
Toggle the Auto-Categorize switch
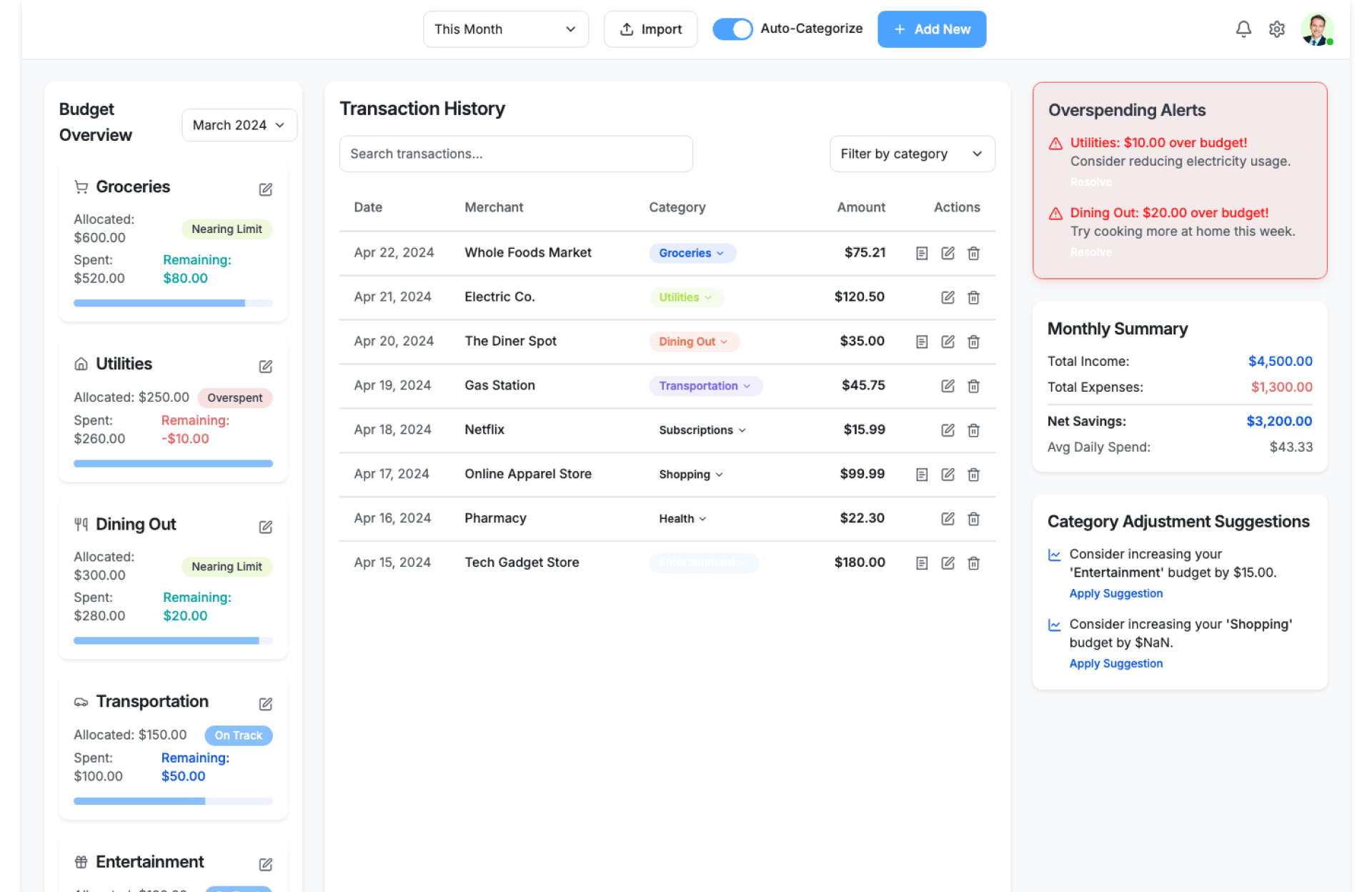(732, 29)
